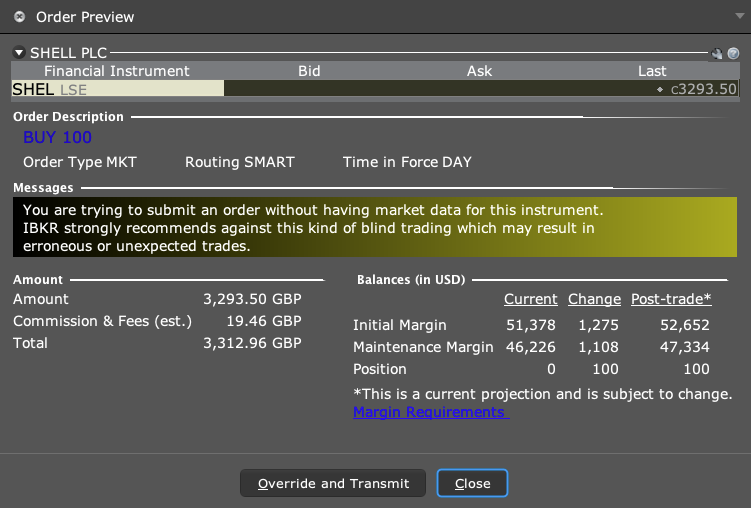
Task: Close the Order Preview via the title bar X icon
Action: (x=19, y=17)
